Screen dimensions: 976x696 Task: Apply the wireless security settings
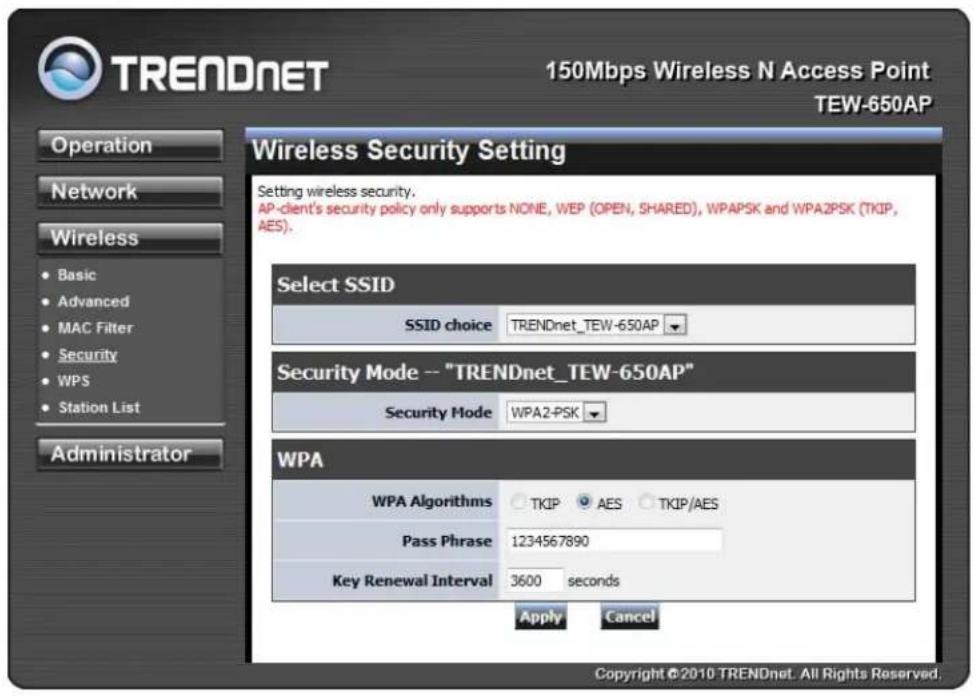tap(541, 617)
